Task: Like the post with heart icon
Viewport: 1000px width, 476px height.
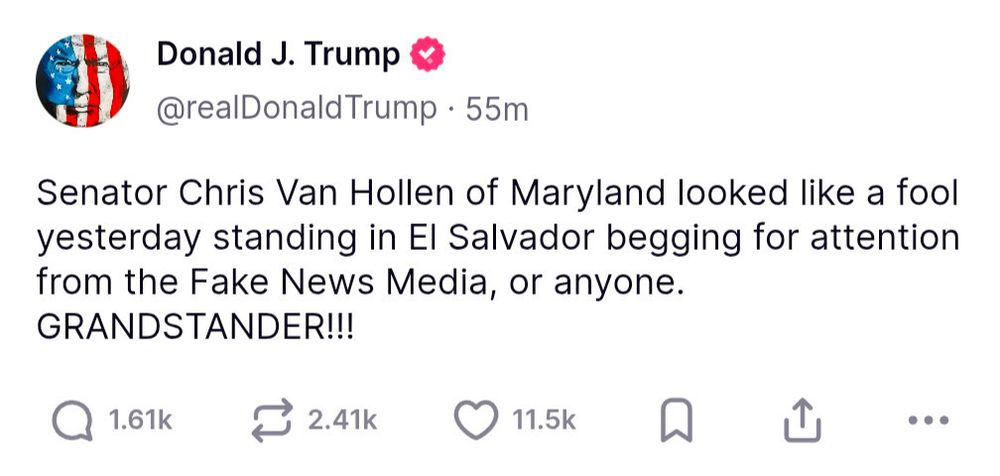Action: [476, 420]
